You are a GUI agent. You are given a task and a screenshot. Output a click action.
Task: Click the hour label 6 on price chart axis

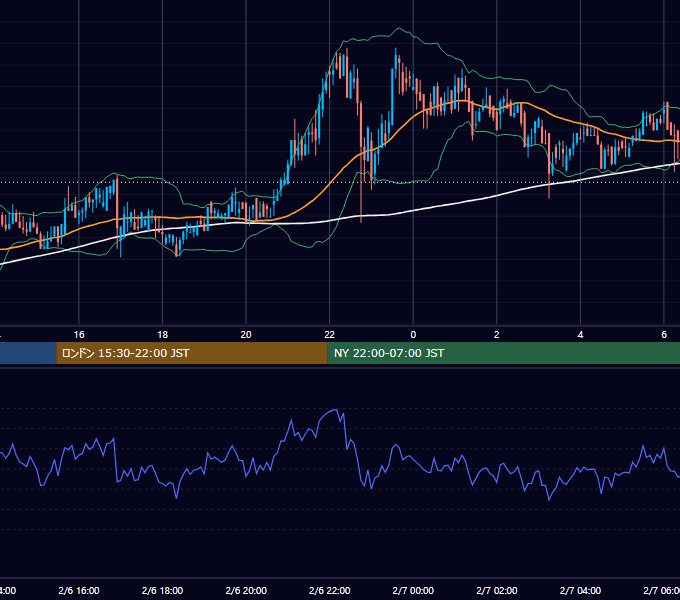click(664, 335)
